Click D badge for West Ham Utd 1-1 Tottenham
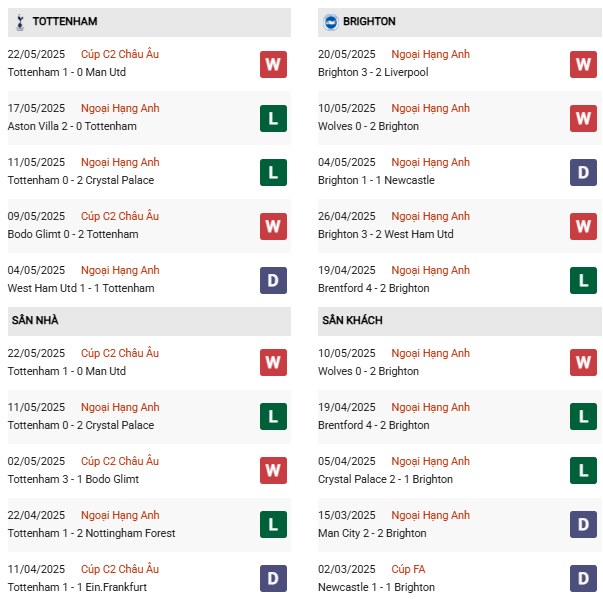This screenshot has height=599, width=603. point(273,280)
